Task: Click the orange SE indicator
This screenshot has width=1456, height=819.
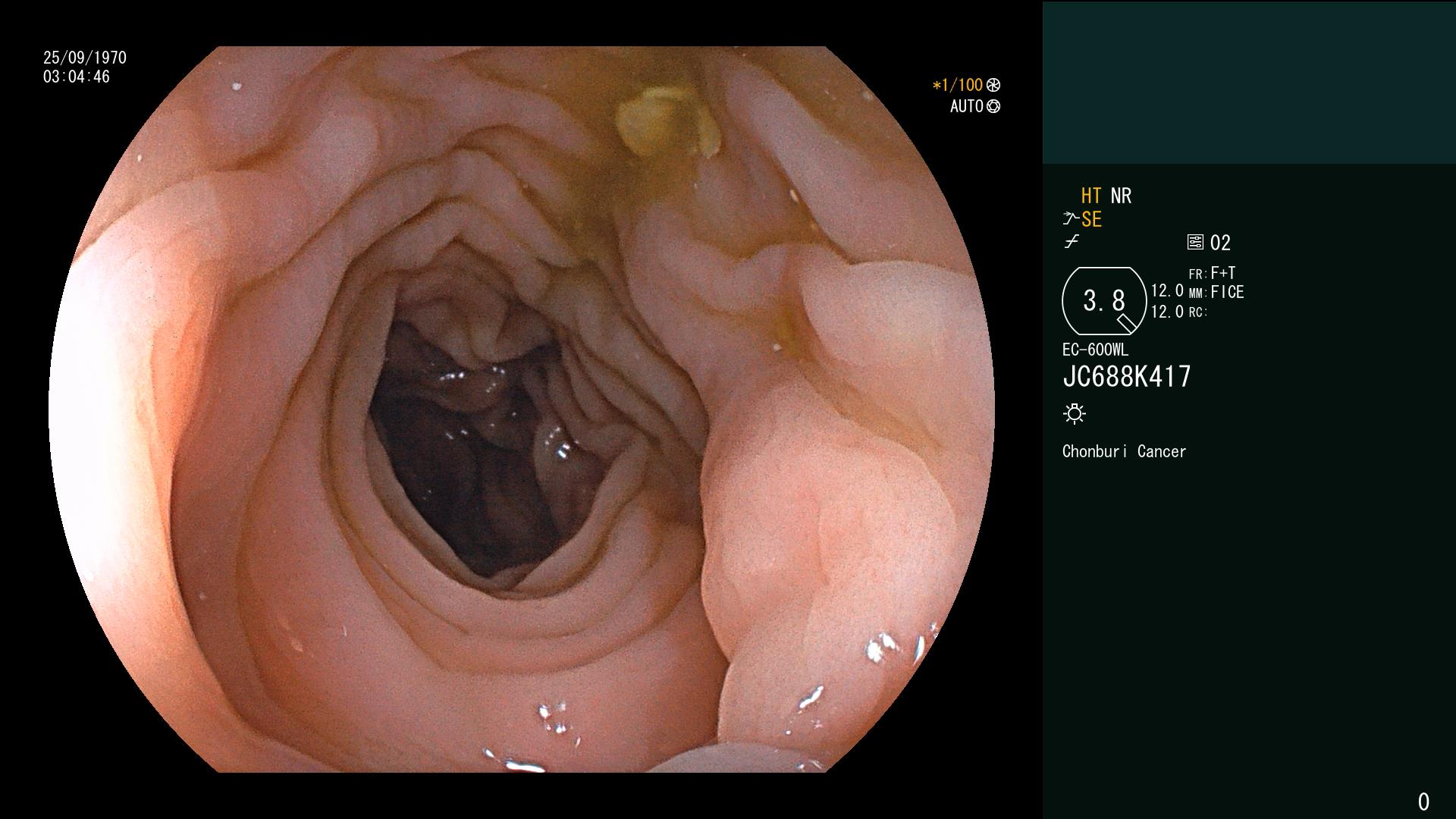Action: pos(1092,220)
